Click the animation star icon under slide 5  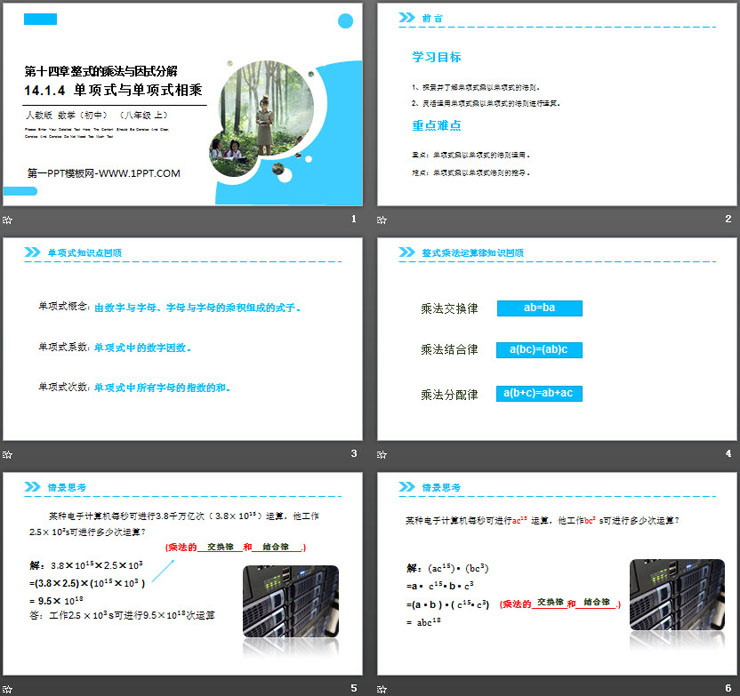(x=9, y=687)
